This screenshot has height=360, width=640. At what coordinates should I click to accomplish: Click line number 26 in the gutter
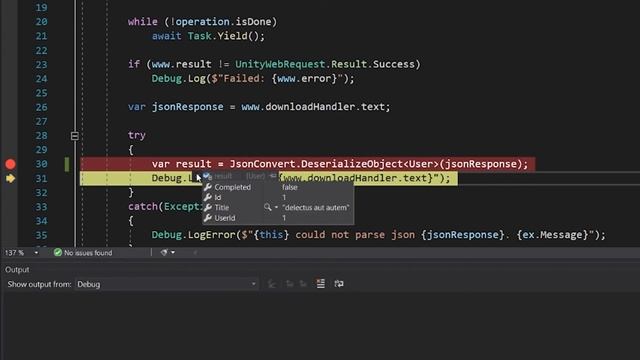click(41, 107)
